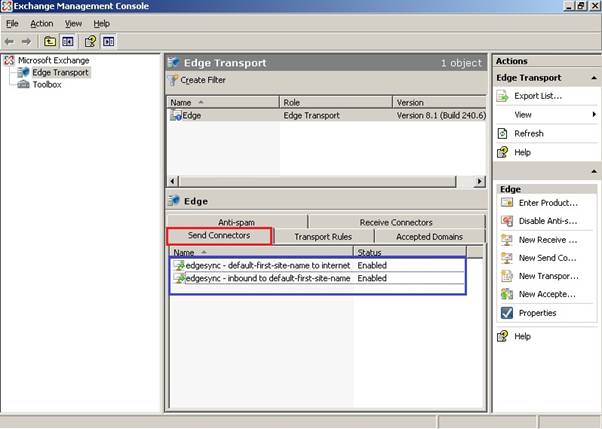Open the Action menu
Image resolution: width=602 pixels, height=429 pixels.
click(x=41, y=24)
